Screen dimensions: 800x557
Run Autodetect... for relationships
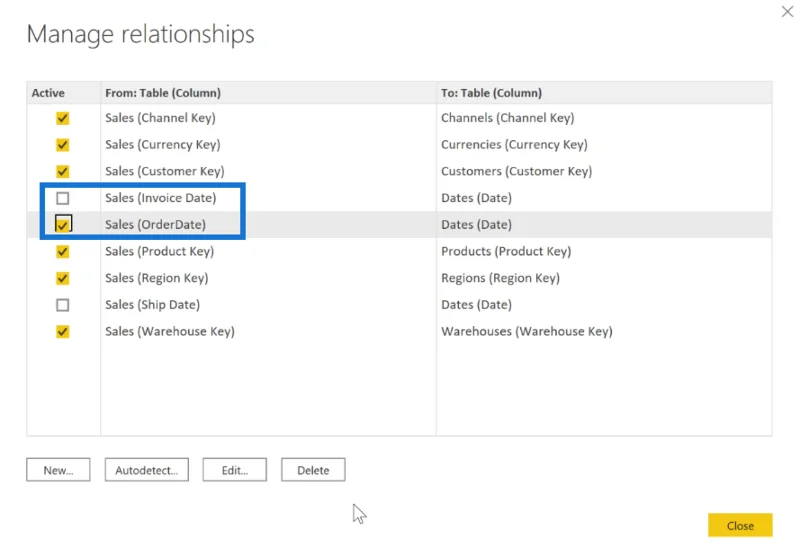[146, 470]
